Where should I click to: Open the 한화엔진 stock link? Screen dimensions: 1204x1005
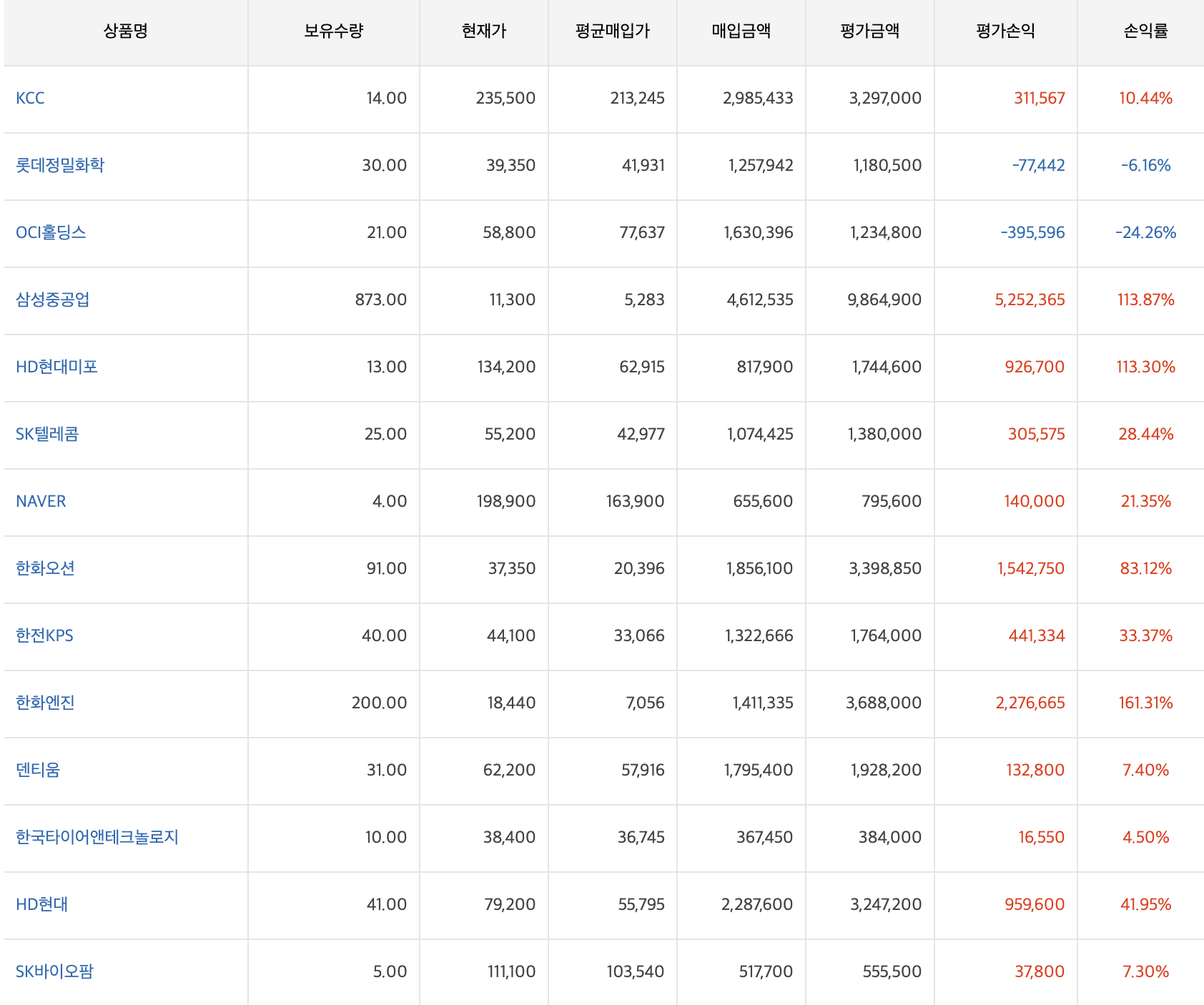45,703
